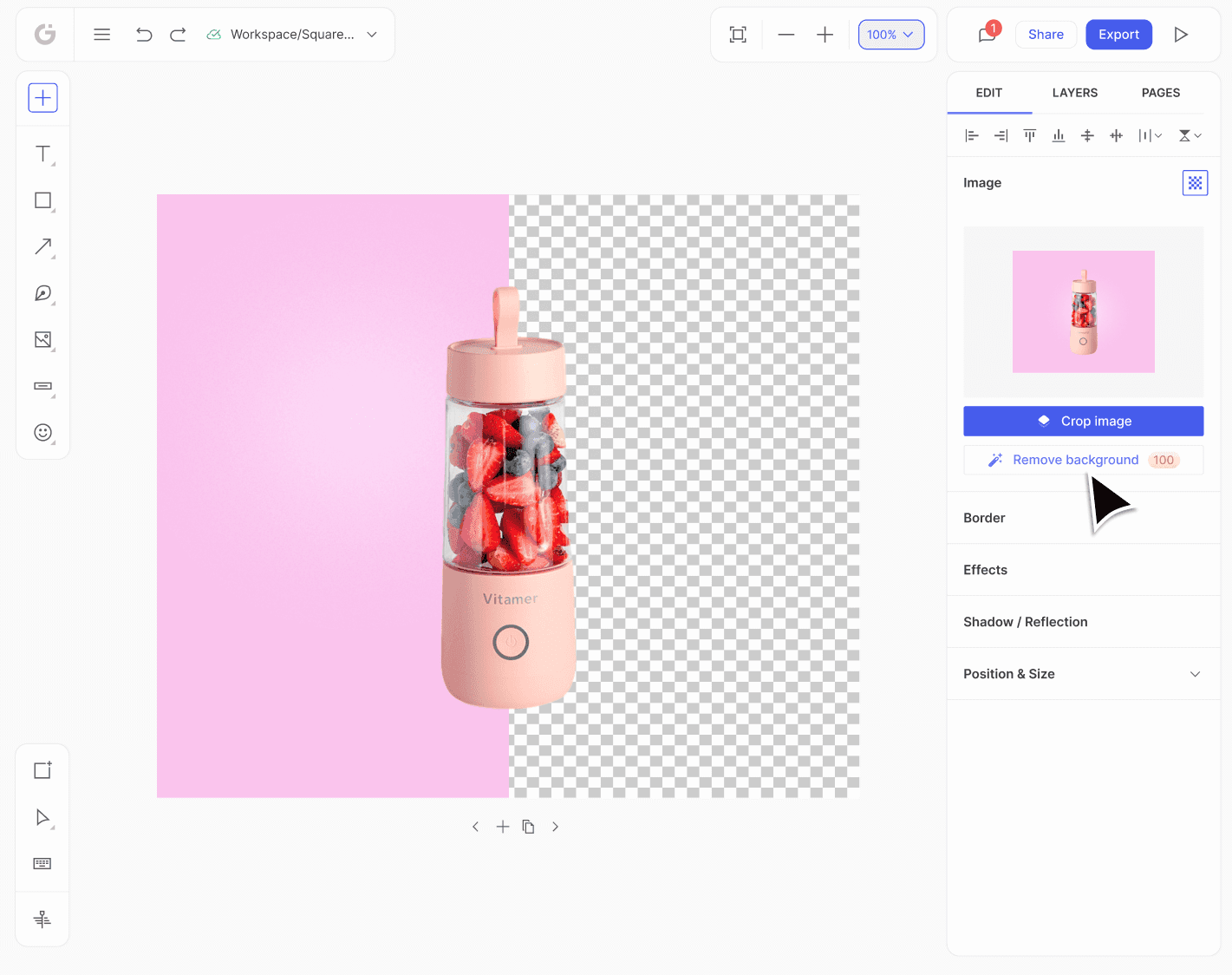Toggle the transparent background pattern icon
This screenshot has height=975, width=1232.
1195,183
